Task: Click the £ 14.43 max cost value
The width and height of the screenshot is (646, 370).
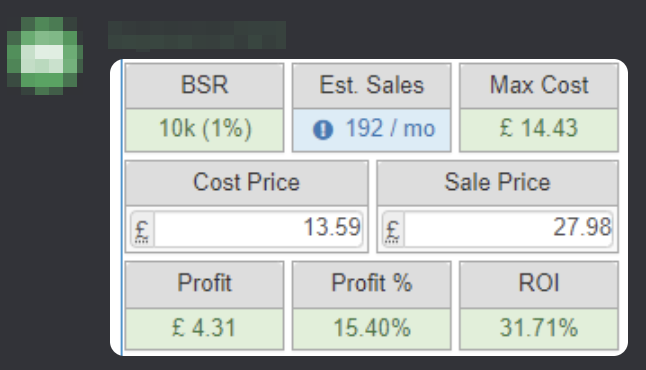Action: [539, 130]
